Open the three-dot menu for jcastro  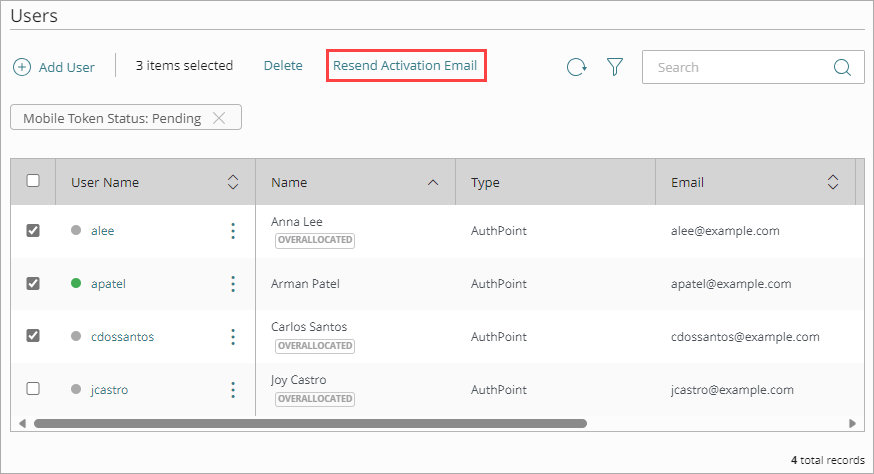[233, 390]
